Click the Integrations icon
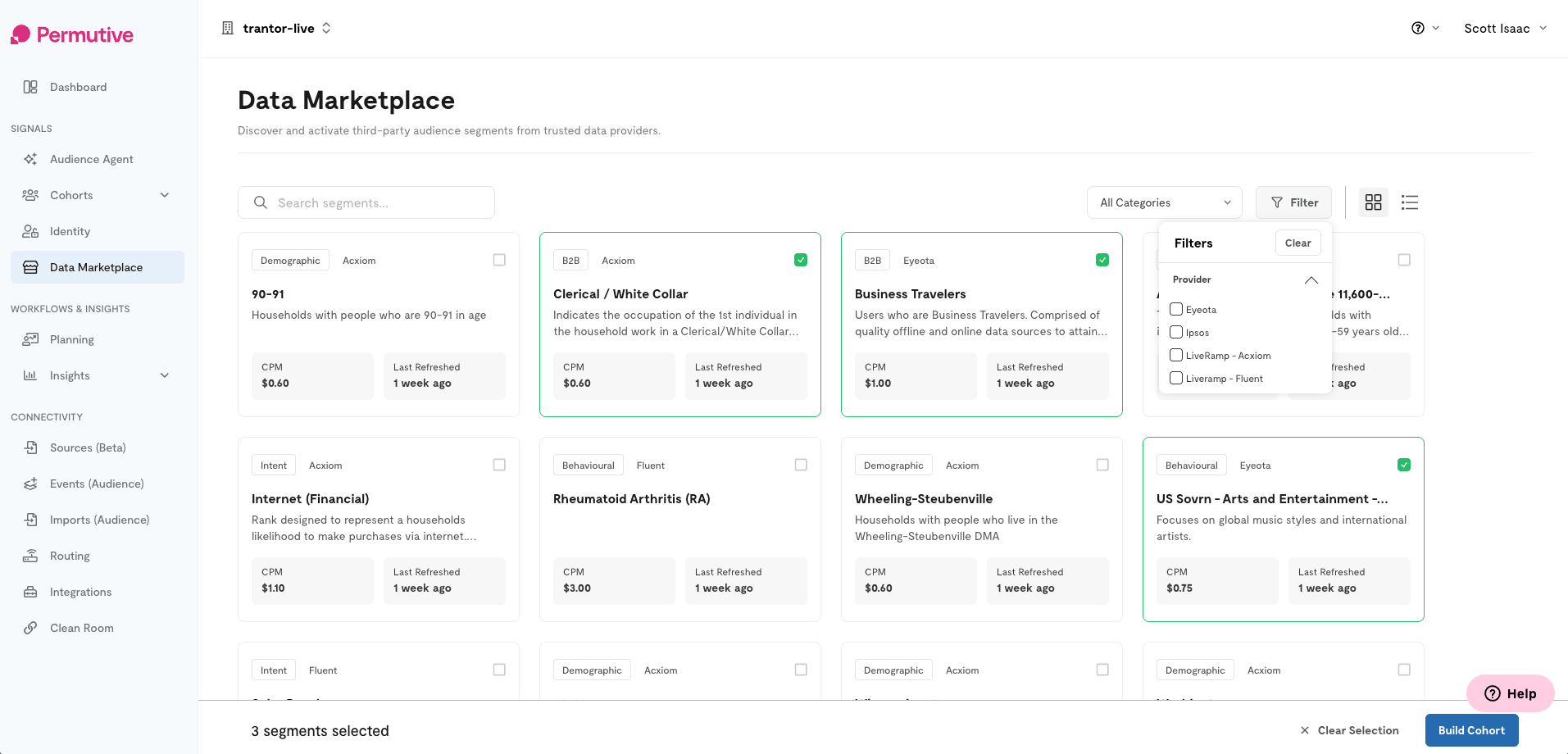1568x754 pixels. [x=30, y=592]
